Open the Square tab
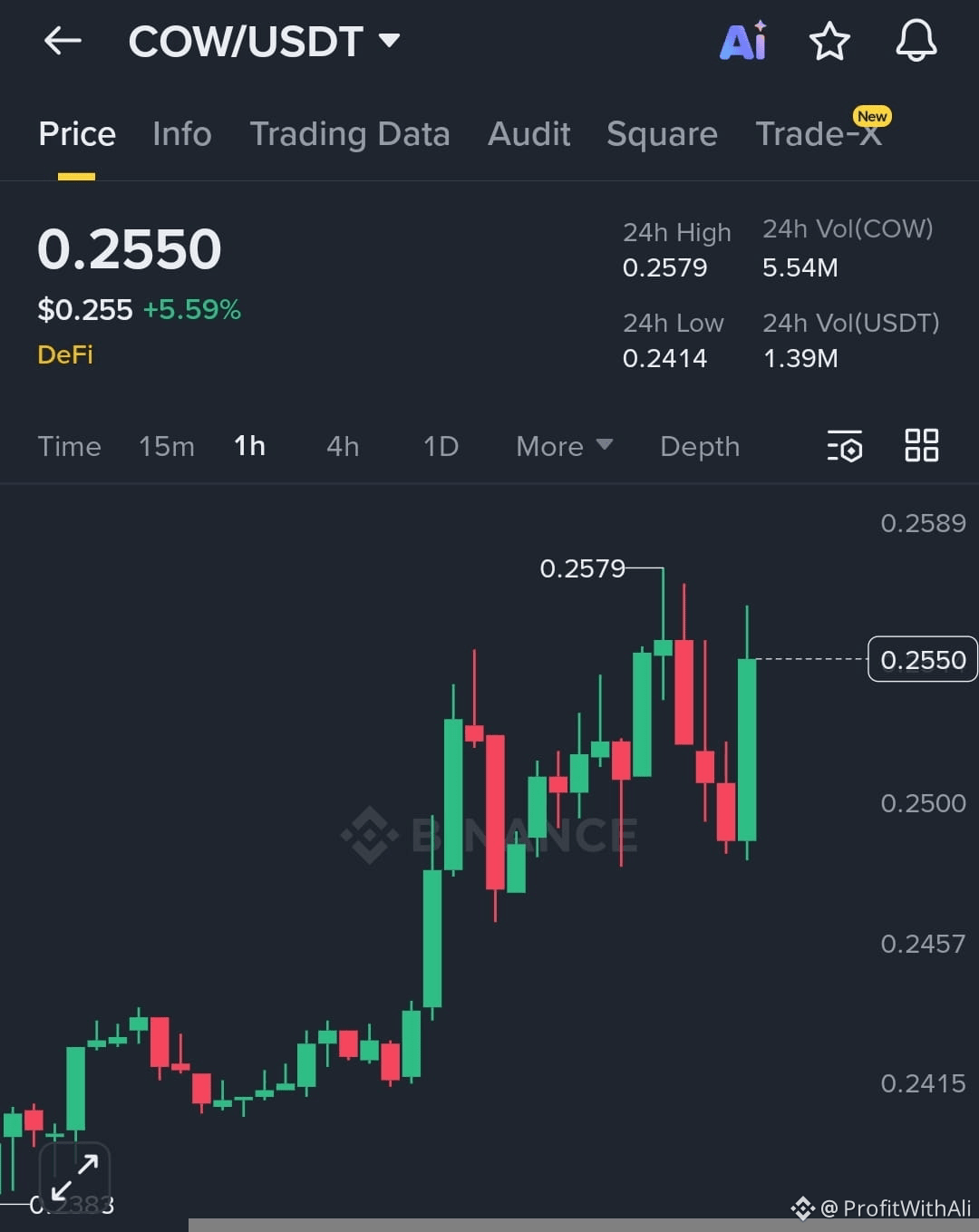The width and height of the screenshot is (979, 1232). (x=662, y=133)
